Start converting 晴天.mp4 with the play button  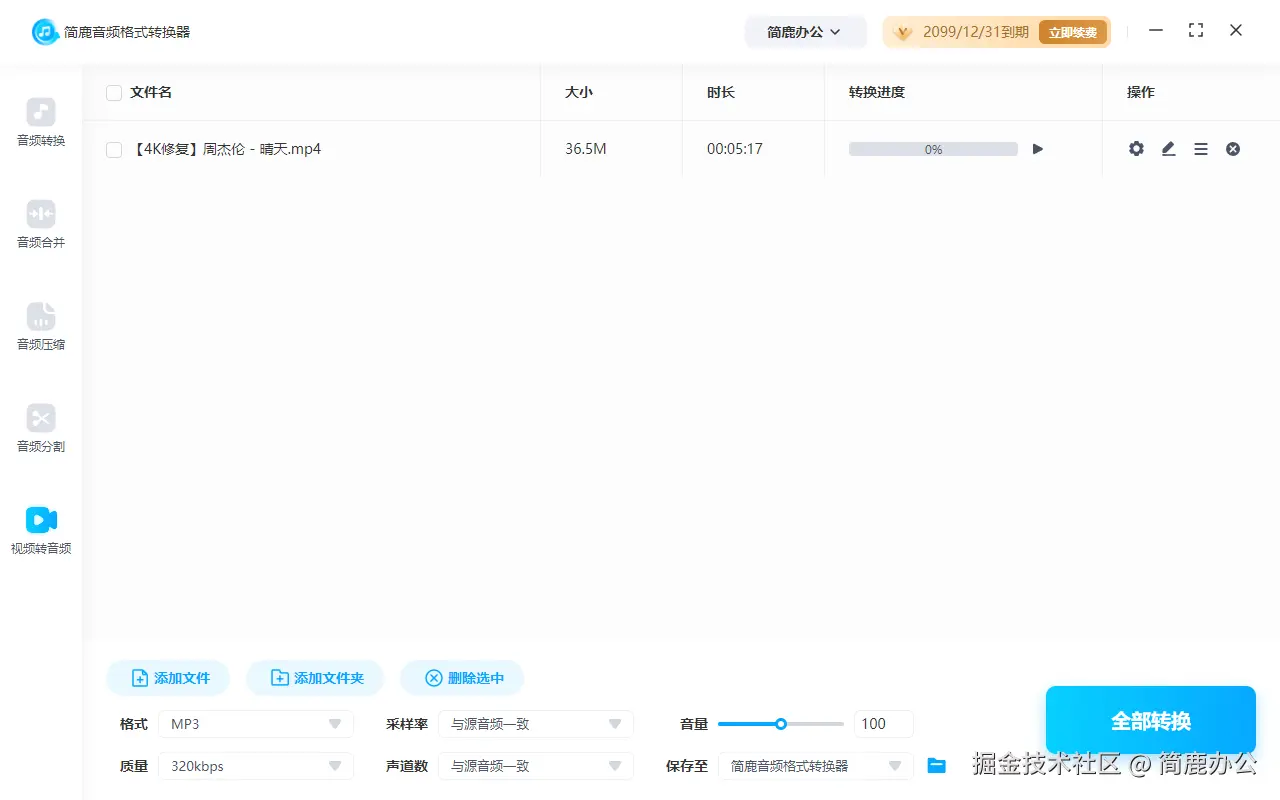(x=1037, y=148)
